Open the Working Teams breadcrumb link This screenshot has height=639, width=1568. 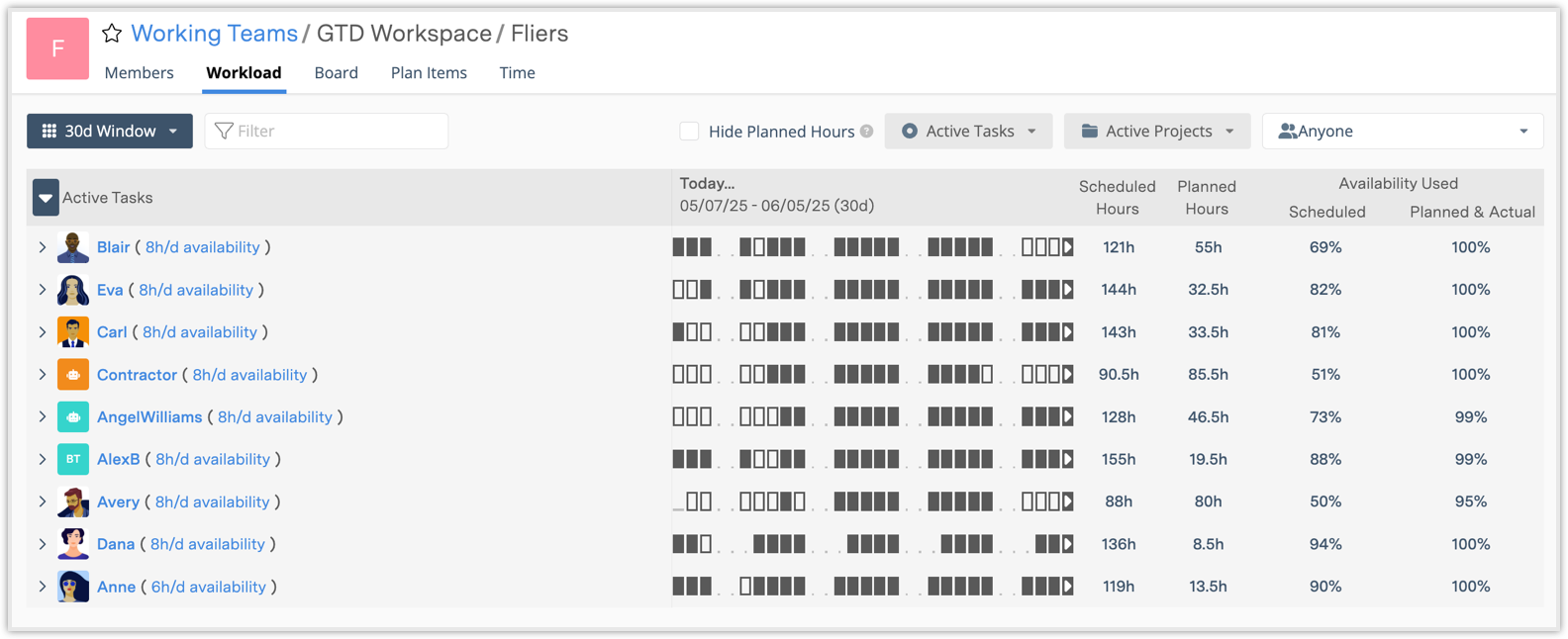coord(214,34)
